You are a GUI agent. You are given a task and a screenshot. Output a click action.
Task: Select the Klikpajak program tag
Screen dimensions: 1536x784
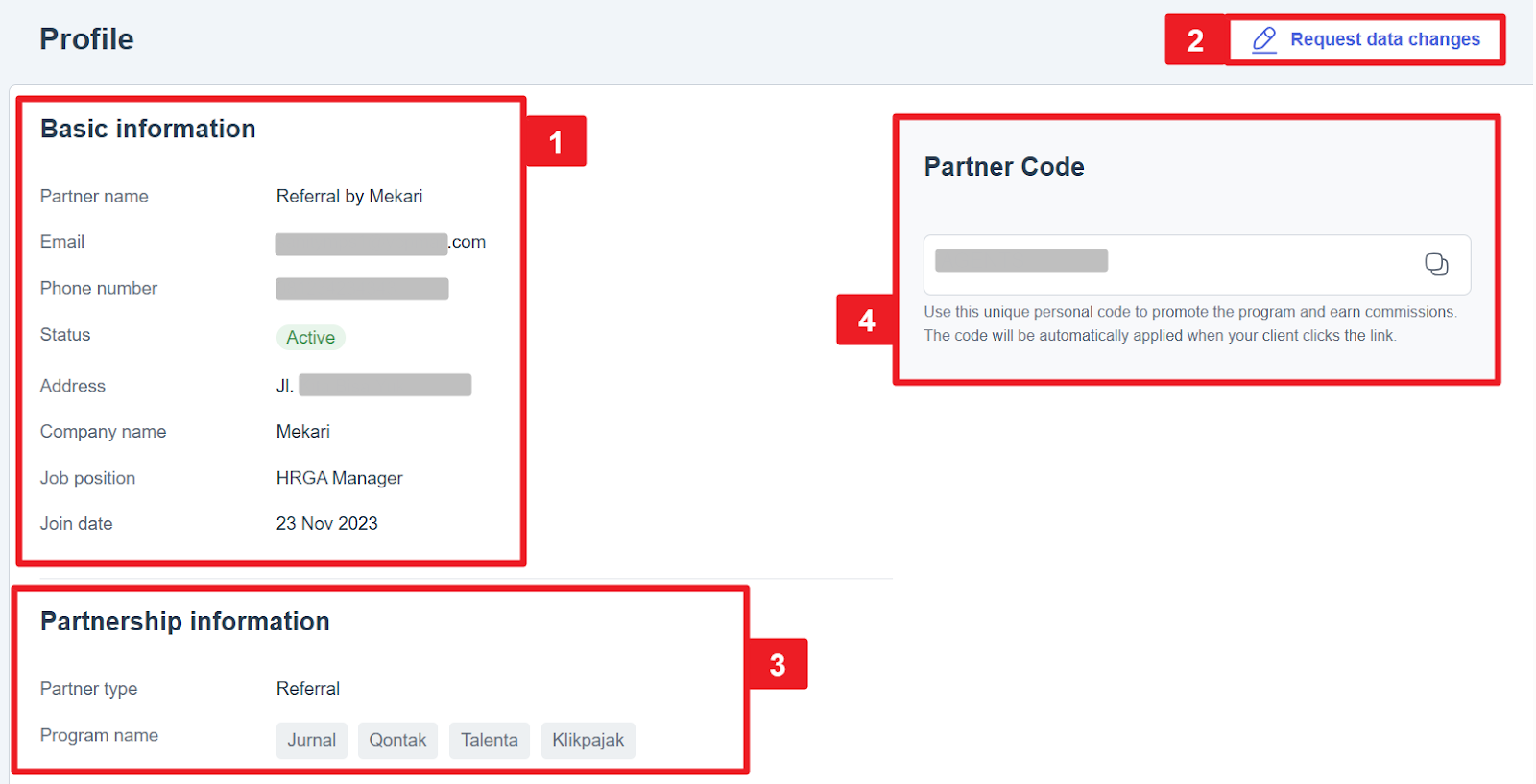588,740
